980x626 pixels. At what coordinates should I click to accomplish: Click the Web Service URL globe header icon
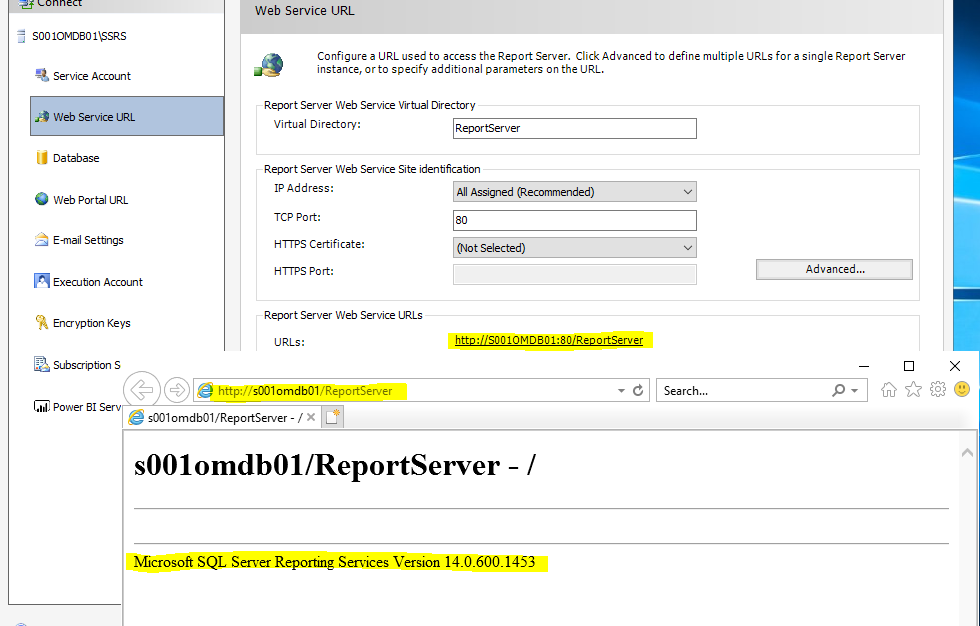click(x=269, y=65)
